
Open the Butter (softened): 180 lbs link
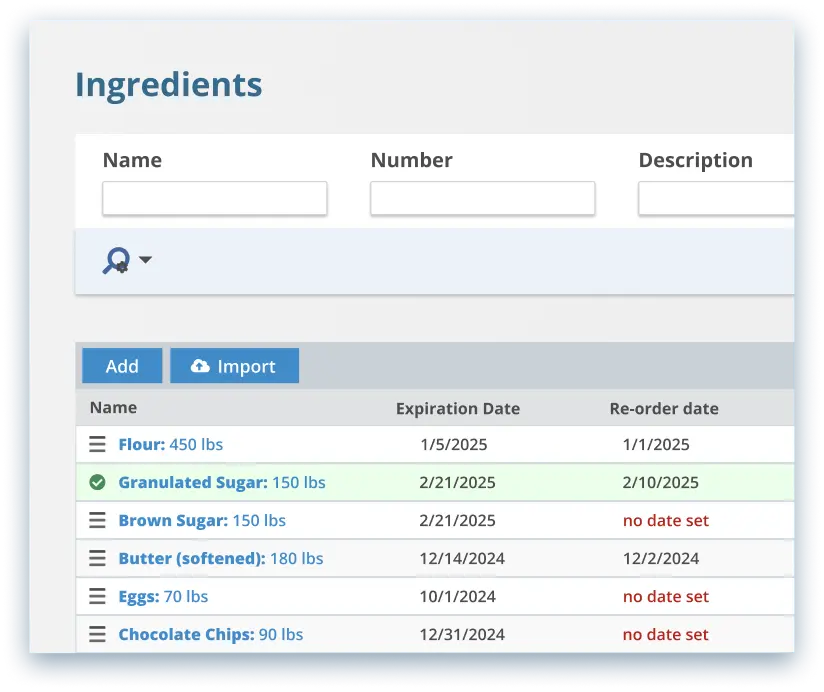tap(221, 558)
